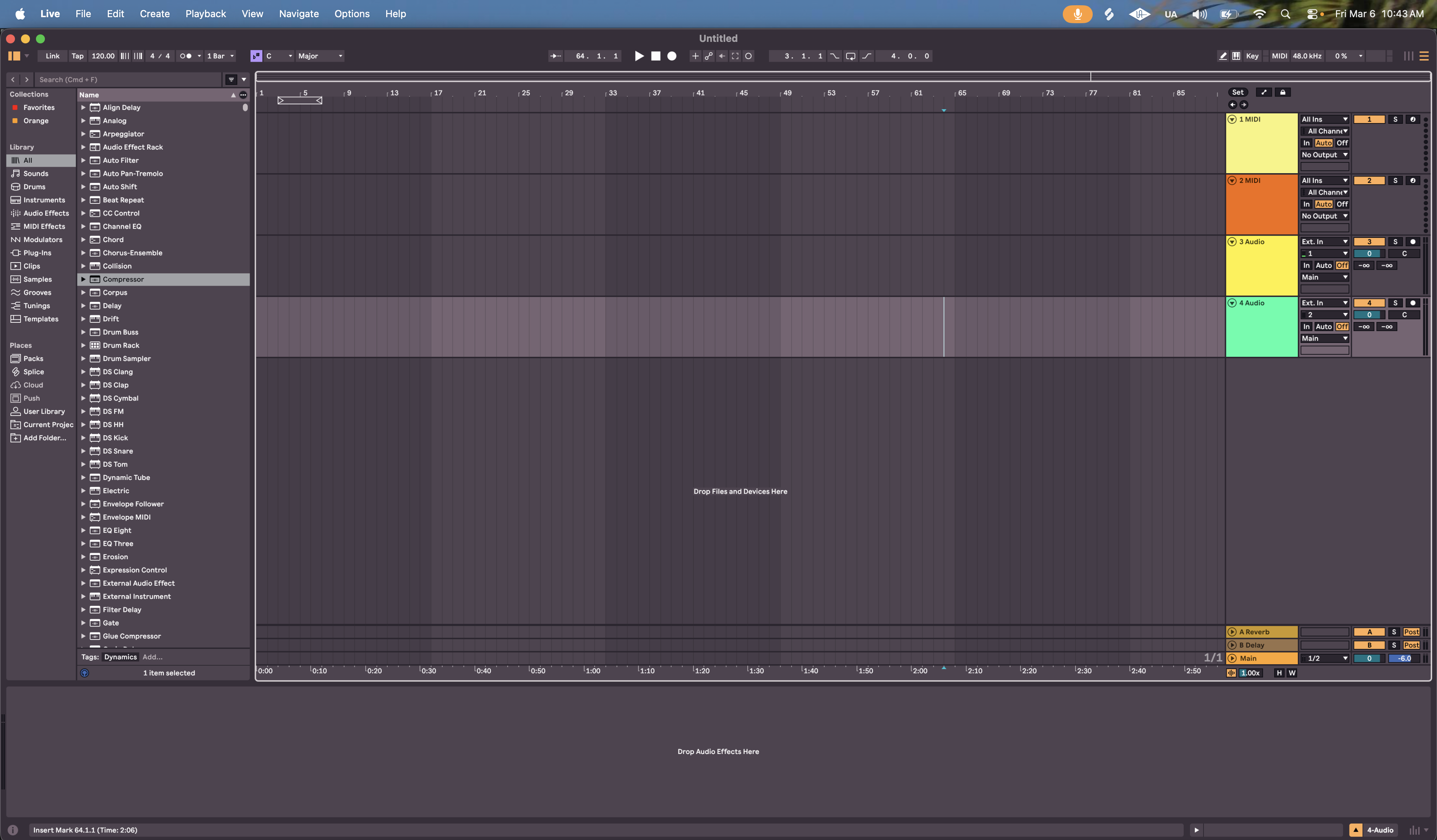
Task: Click the Follow playhead arrow icon
Action: (555, 56)
